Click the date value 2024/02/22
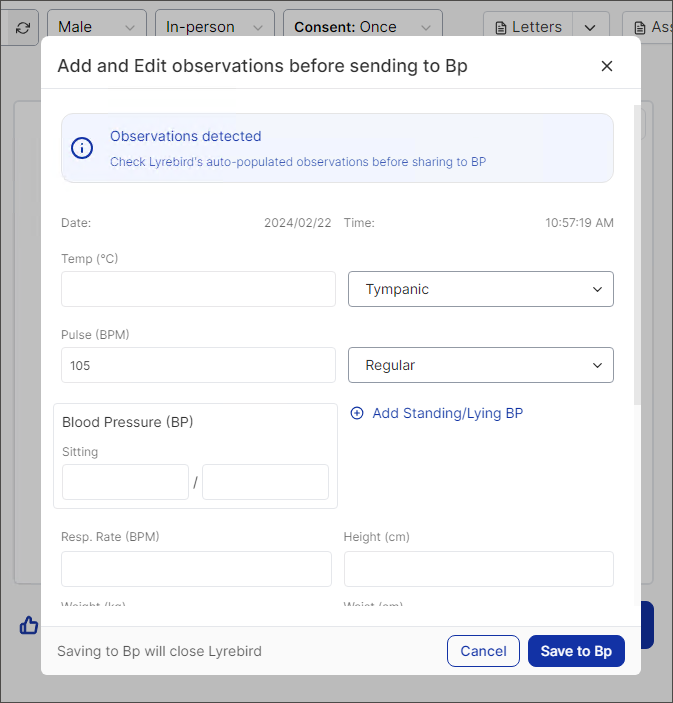The image size is (673, 703). (x=298, y=223)
